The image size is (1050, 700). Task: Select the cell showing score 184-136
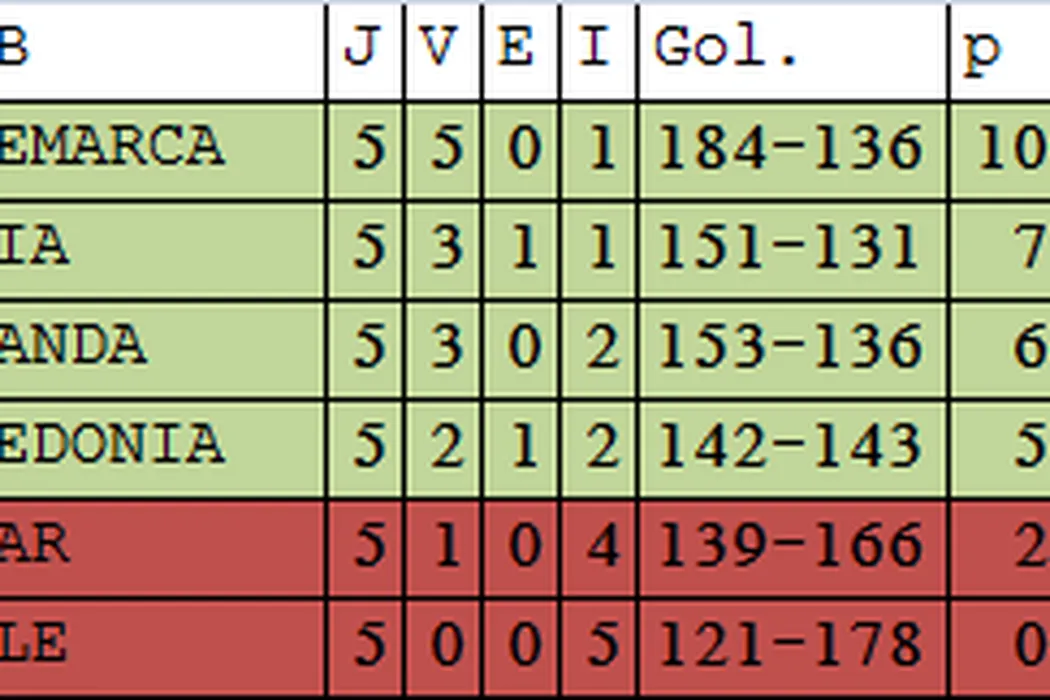(791, 149)
